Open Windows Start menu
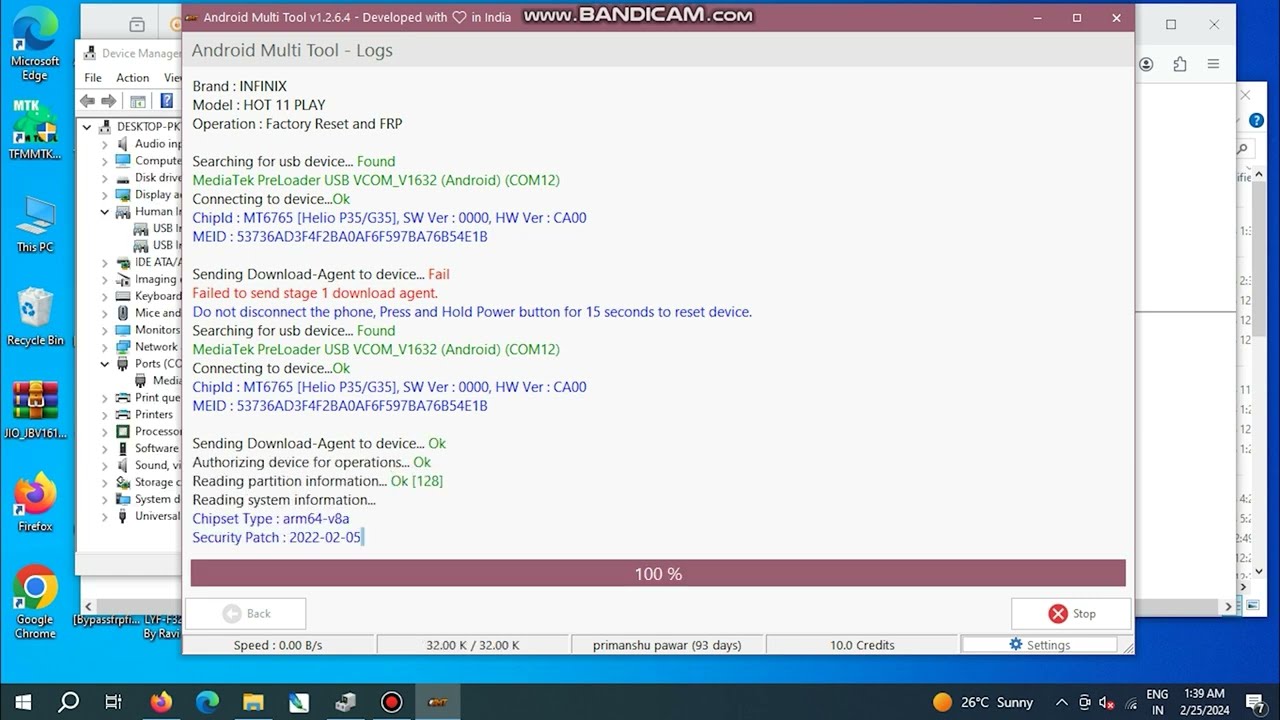The height and width of the screenshot is (720, 1280). [23, 702]
